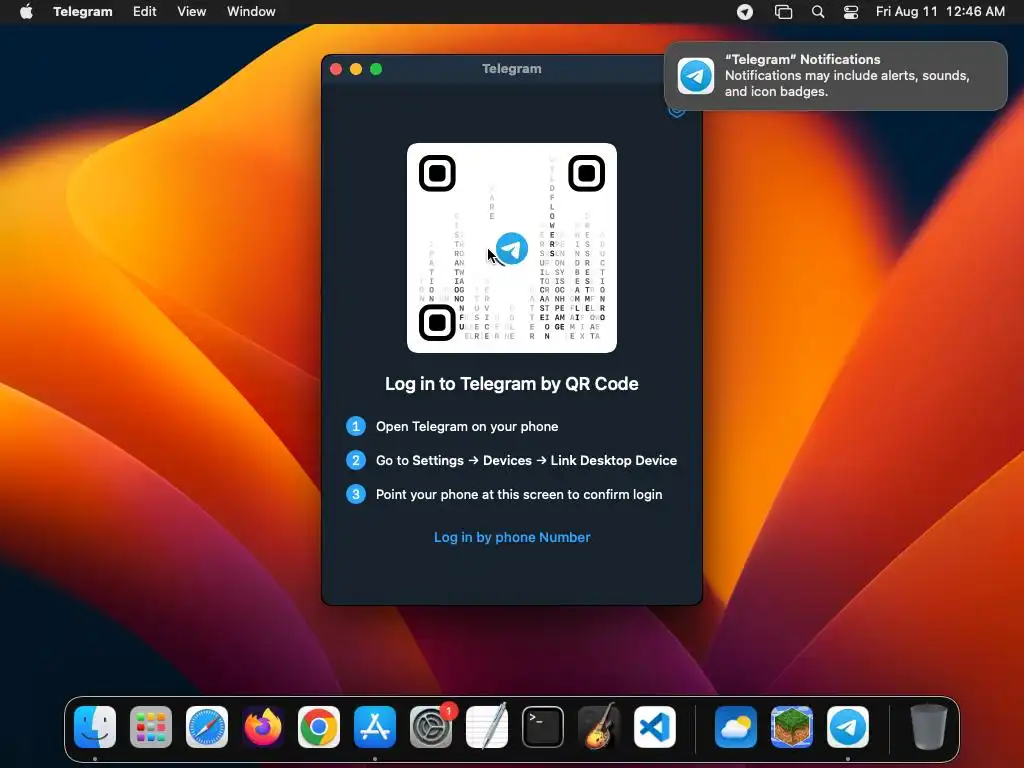Open Finder from the dock
The height and width of the screenshot is (768, 1024).
95,727
